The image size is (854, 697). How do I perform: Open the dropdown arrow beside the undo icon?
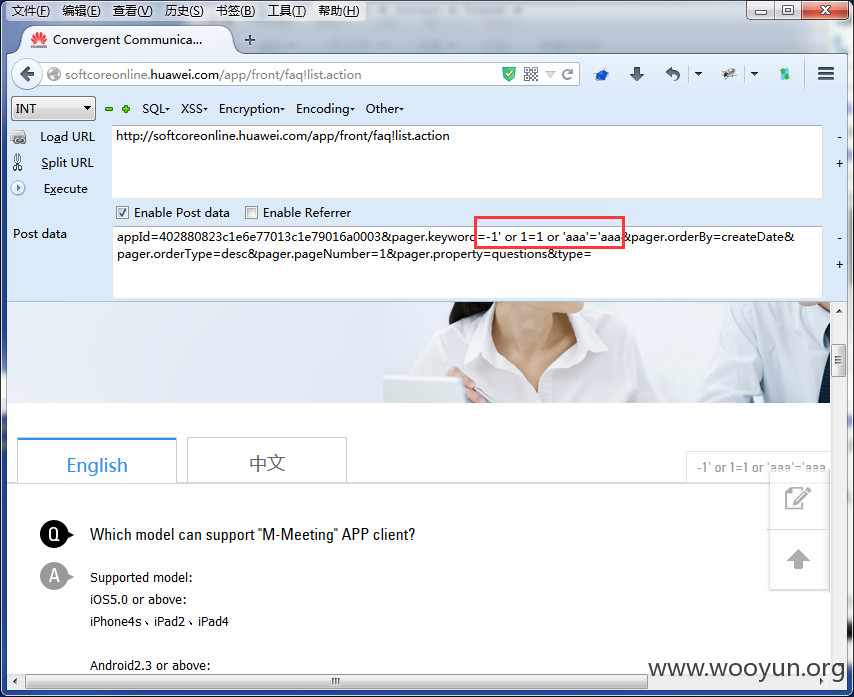[698, 74]
